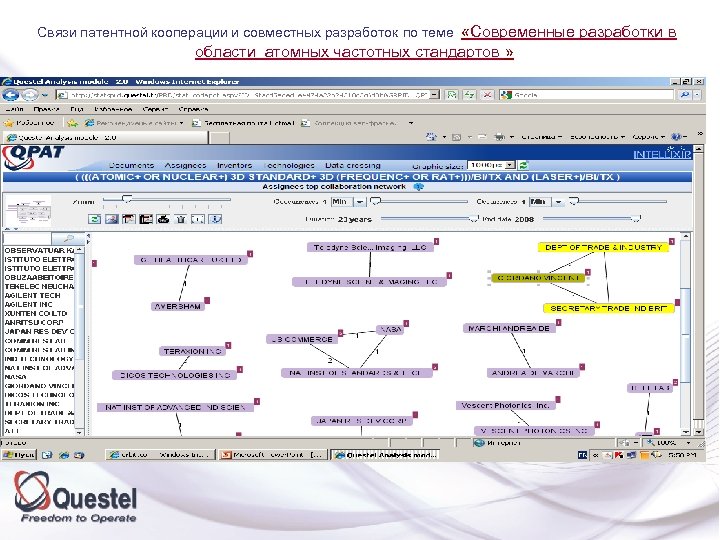The height and width of the screenshot is (540, 720).
Task: Switch to the Documents tab
Action: click(131, 165)
